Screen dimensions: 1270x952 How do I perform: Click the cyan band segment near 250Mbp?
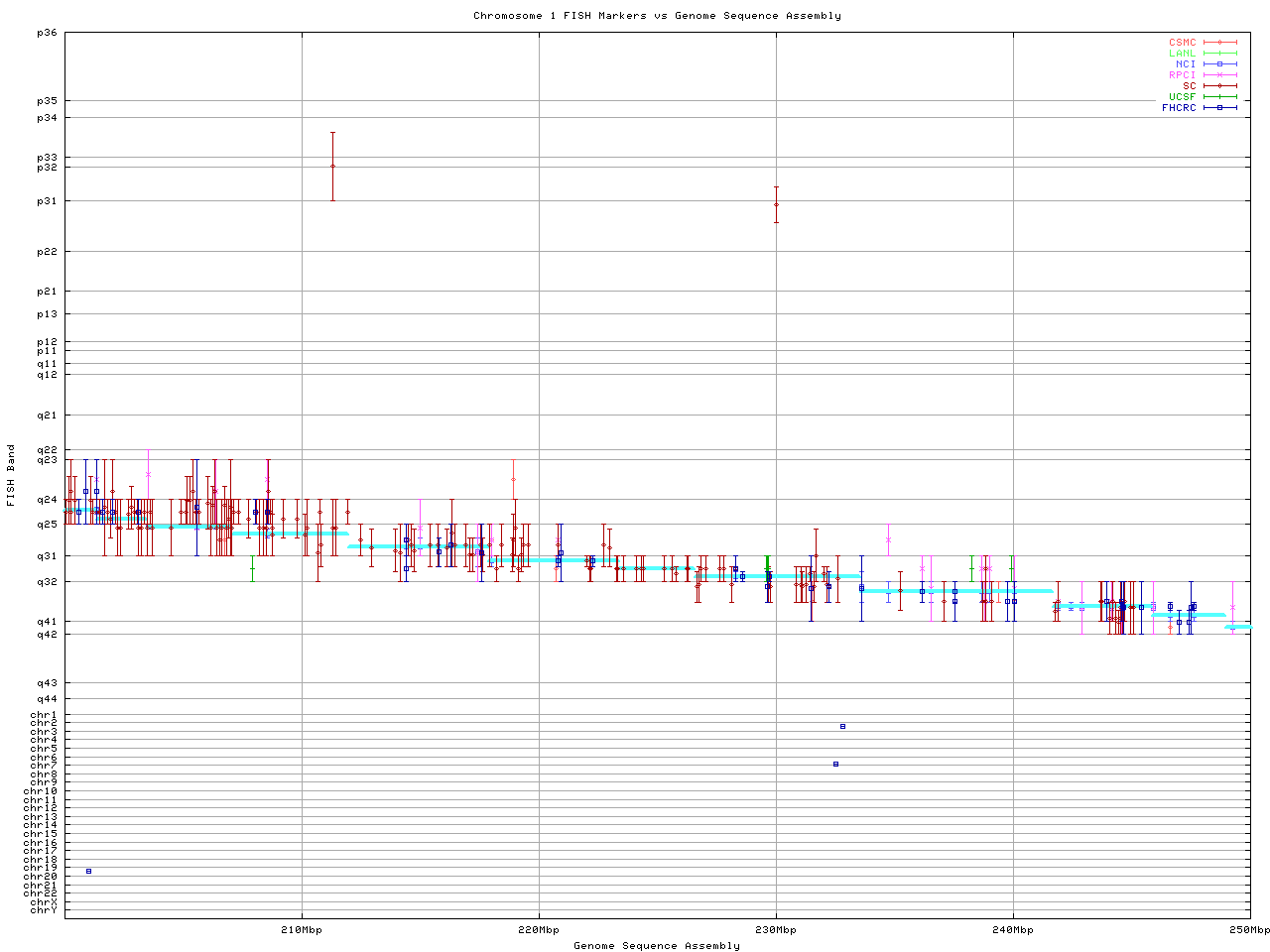(x=1238, y=627)
